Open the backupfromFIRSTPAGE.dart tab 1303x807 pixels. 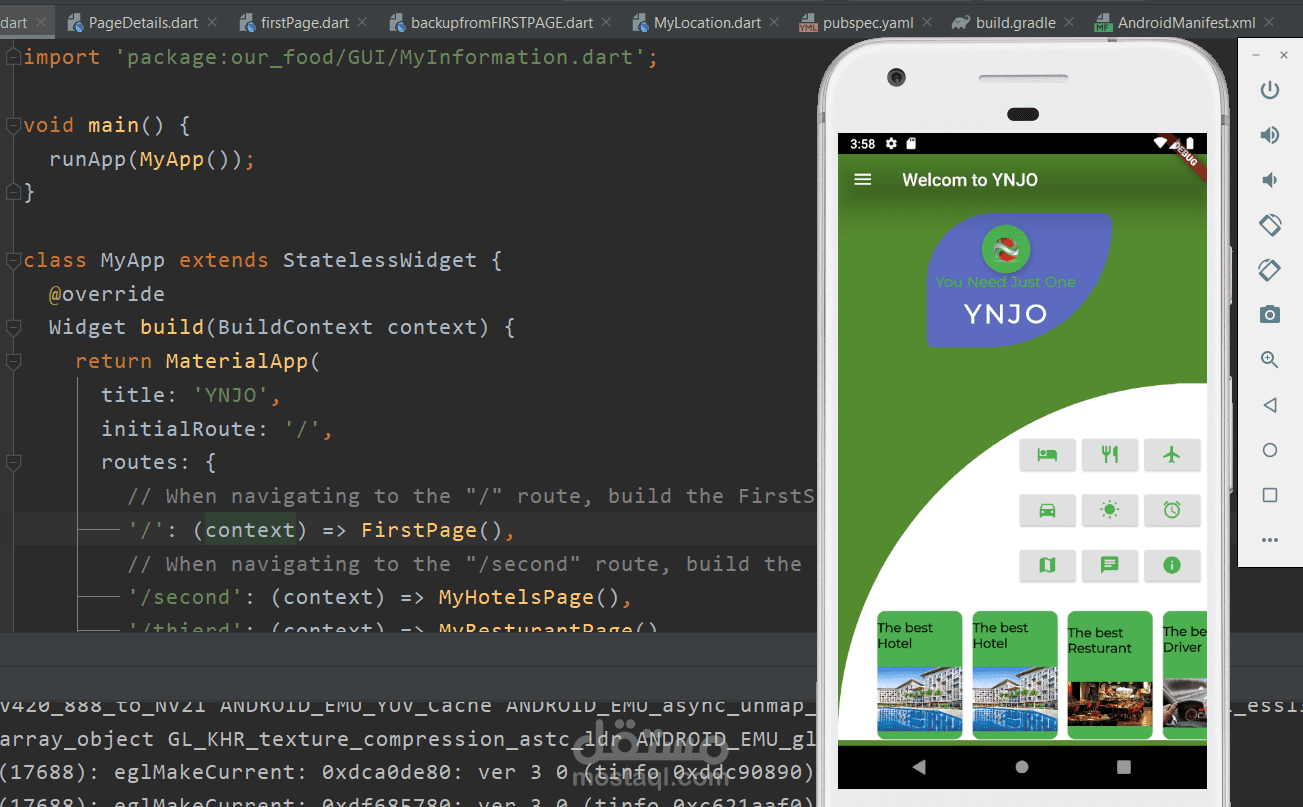coord(502,22)
